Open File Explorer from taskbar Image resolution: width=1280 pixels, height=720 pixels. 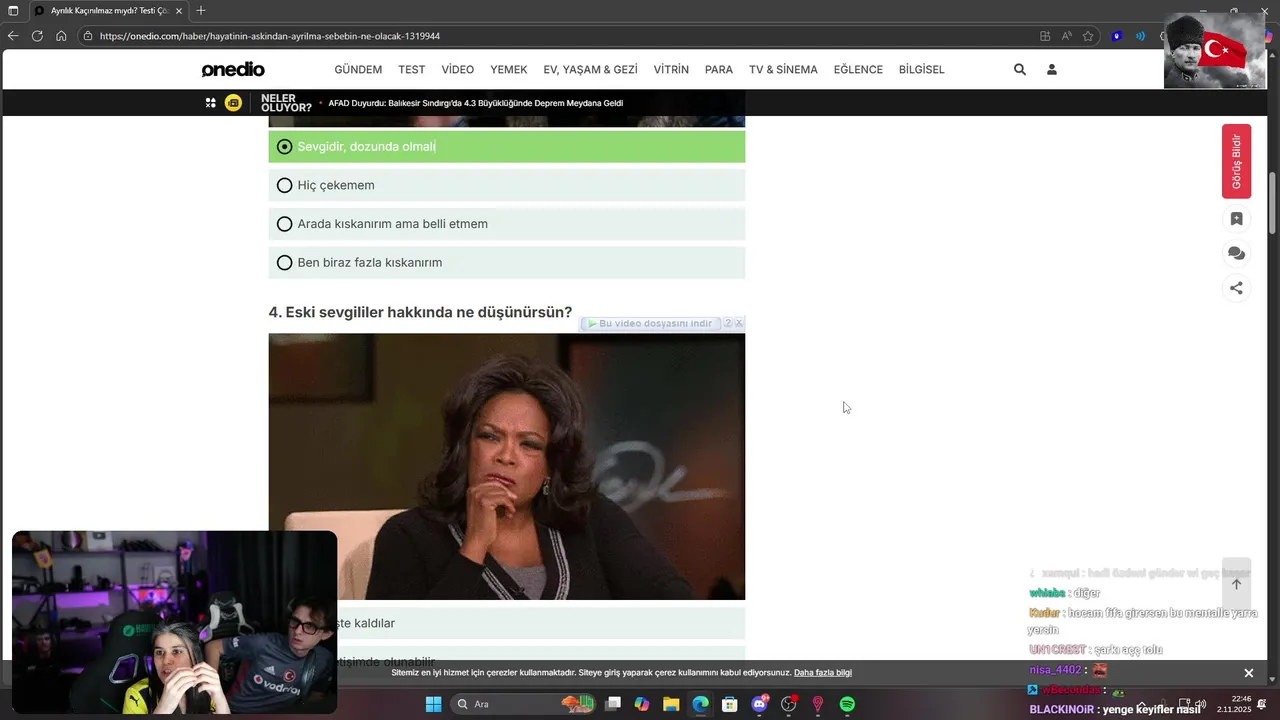coord(671,704)
